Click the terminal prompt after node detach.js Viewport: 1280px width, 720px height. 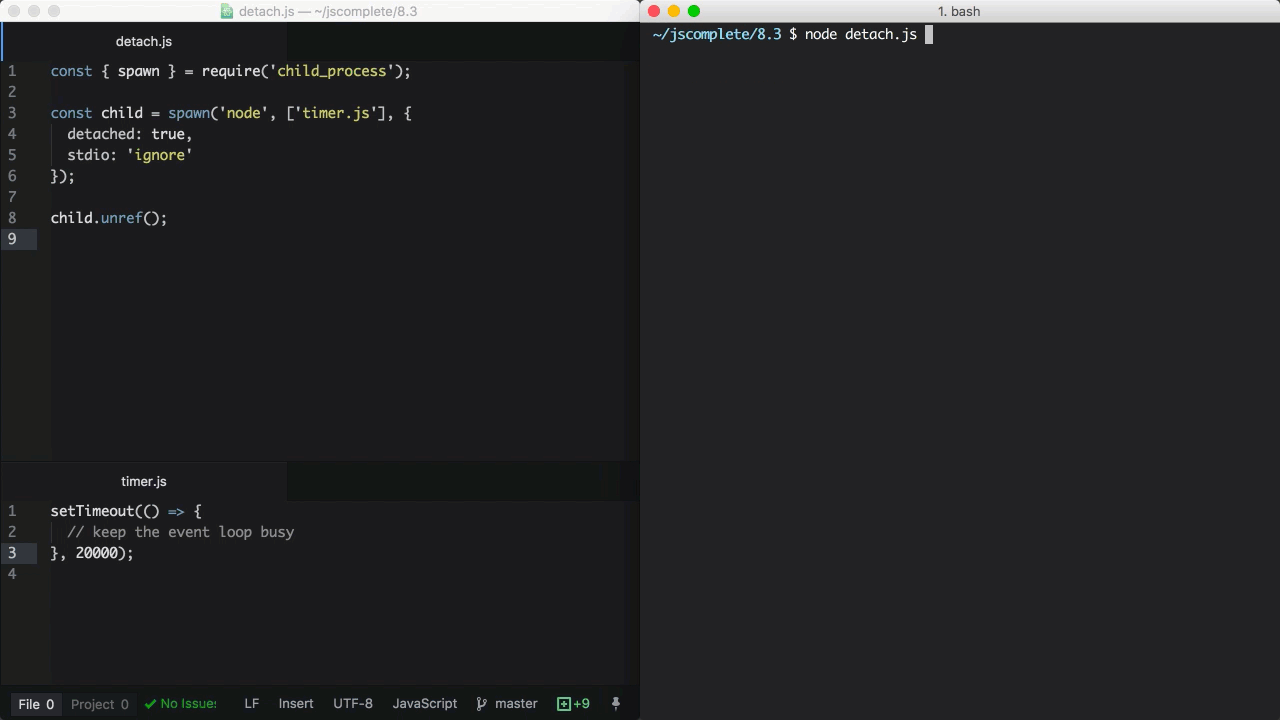click(x=928, y=34)
